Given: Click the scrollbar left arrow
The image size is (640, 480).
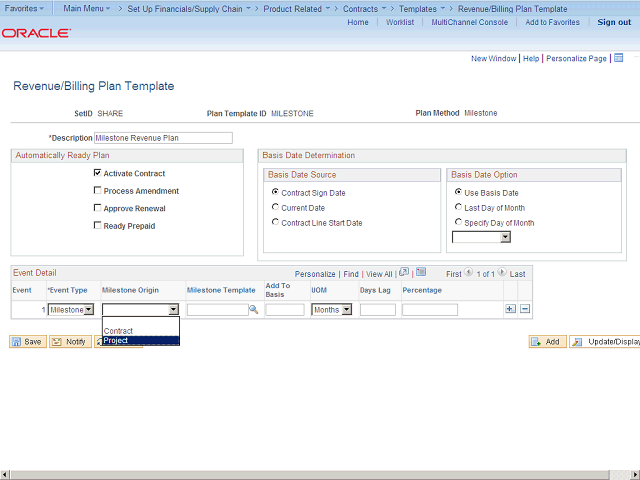Looking at the screenshot, I should (4, 475).
